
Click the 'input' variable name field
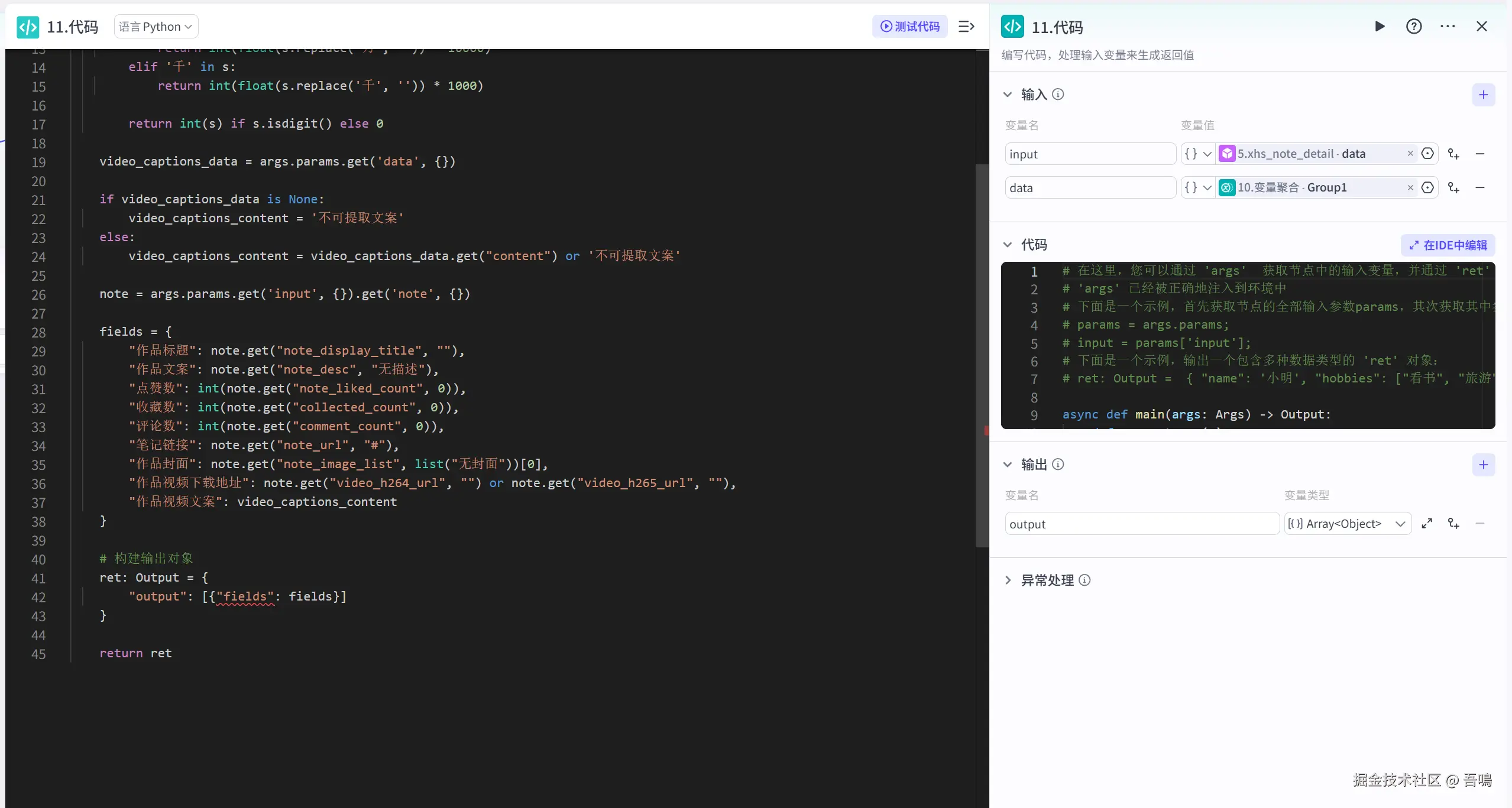click(x=1090, y=154)
